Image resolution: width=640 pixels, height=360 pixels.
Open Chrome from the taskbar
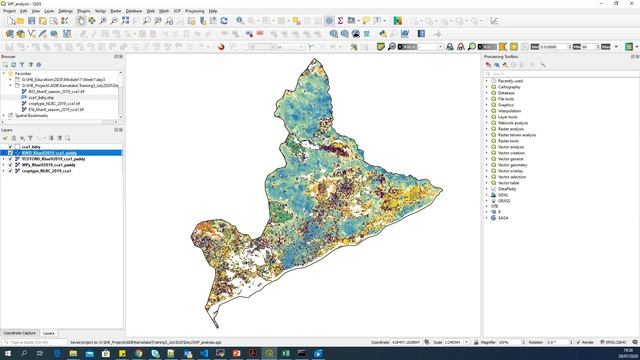139,353
